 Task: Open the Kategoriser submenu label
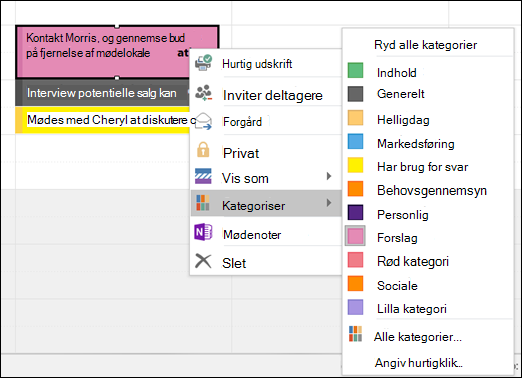coord(254,206)
